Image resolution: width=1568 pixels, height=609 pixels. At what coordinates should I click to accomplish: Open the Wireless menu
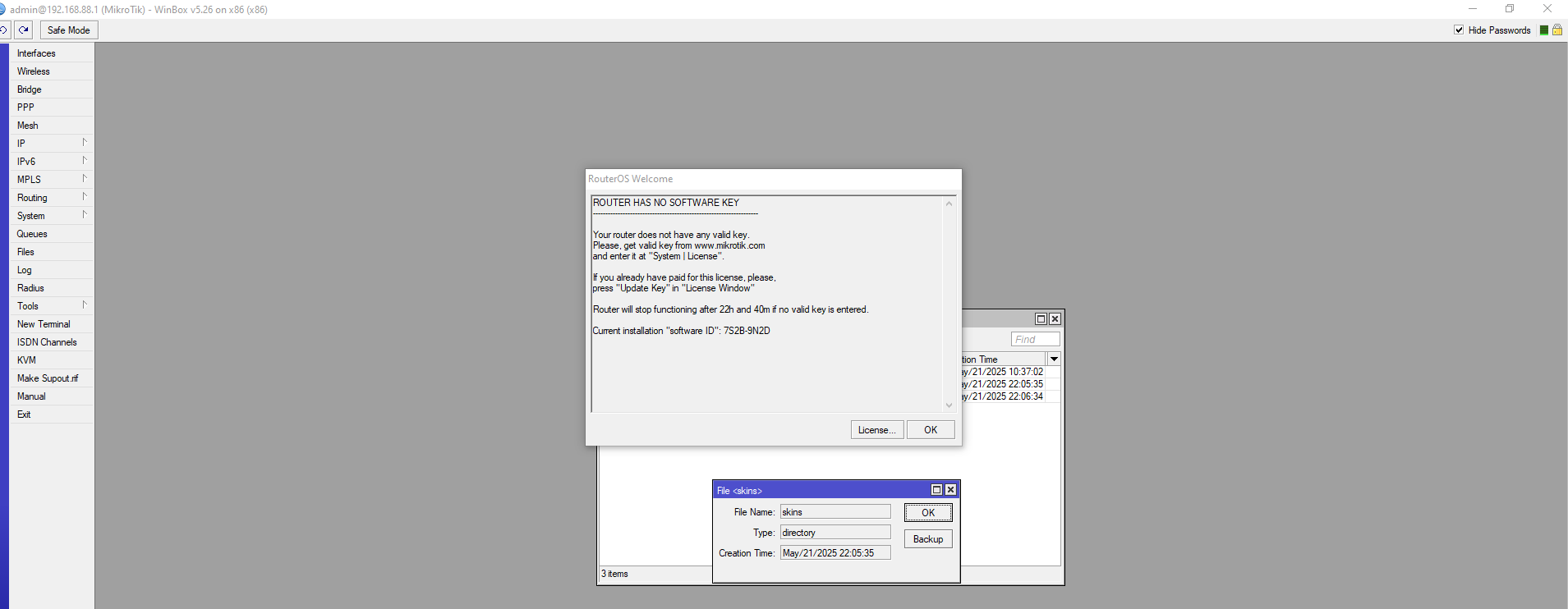52,71
